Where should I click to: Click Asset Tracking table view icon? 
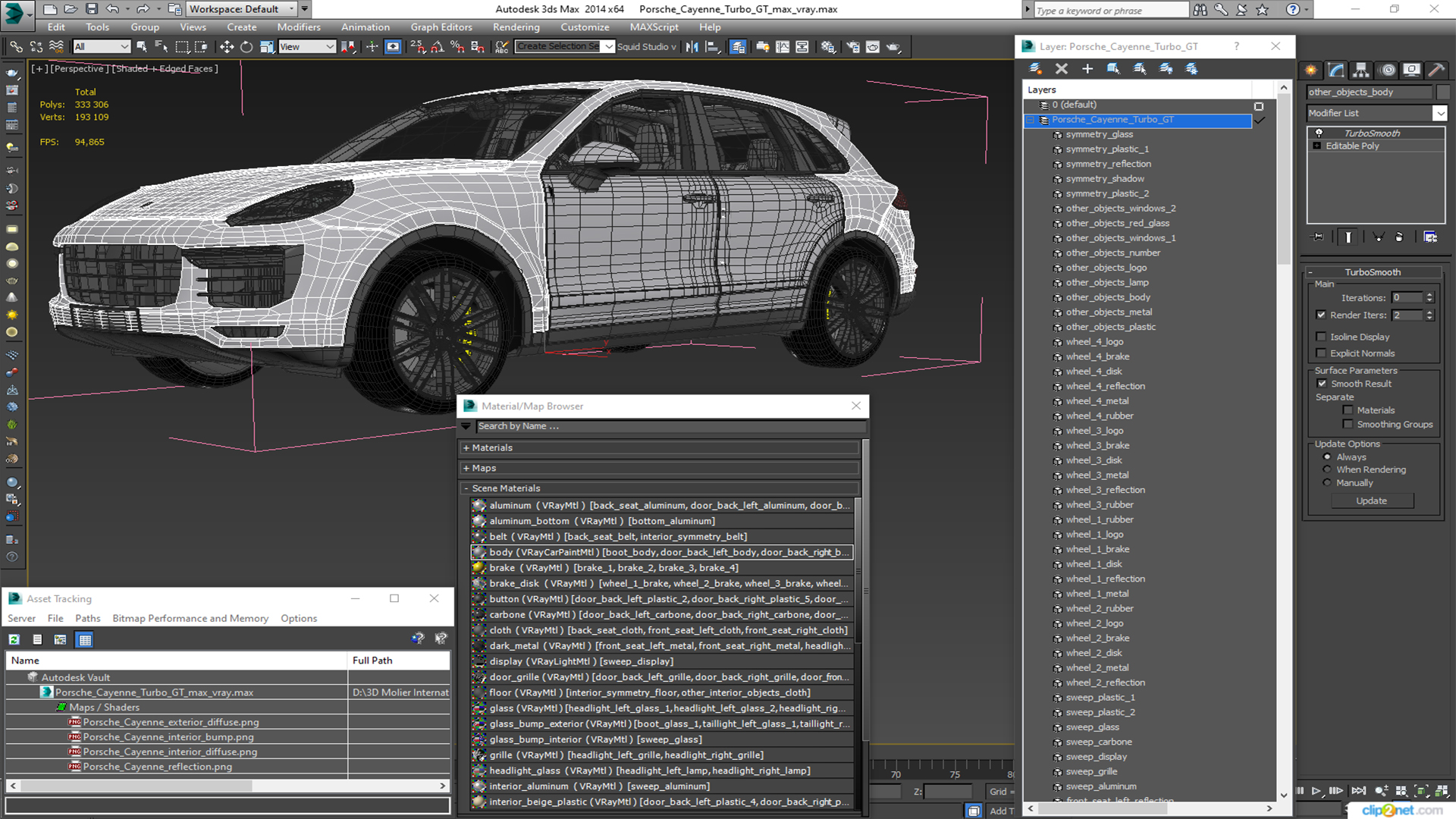85,639
